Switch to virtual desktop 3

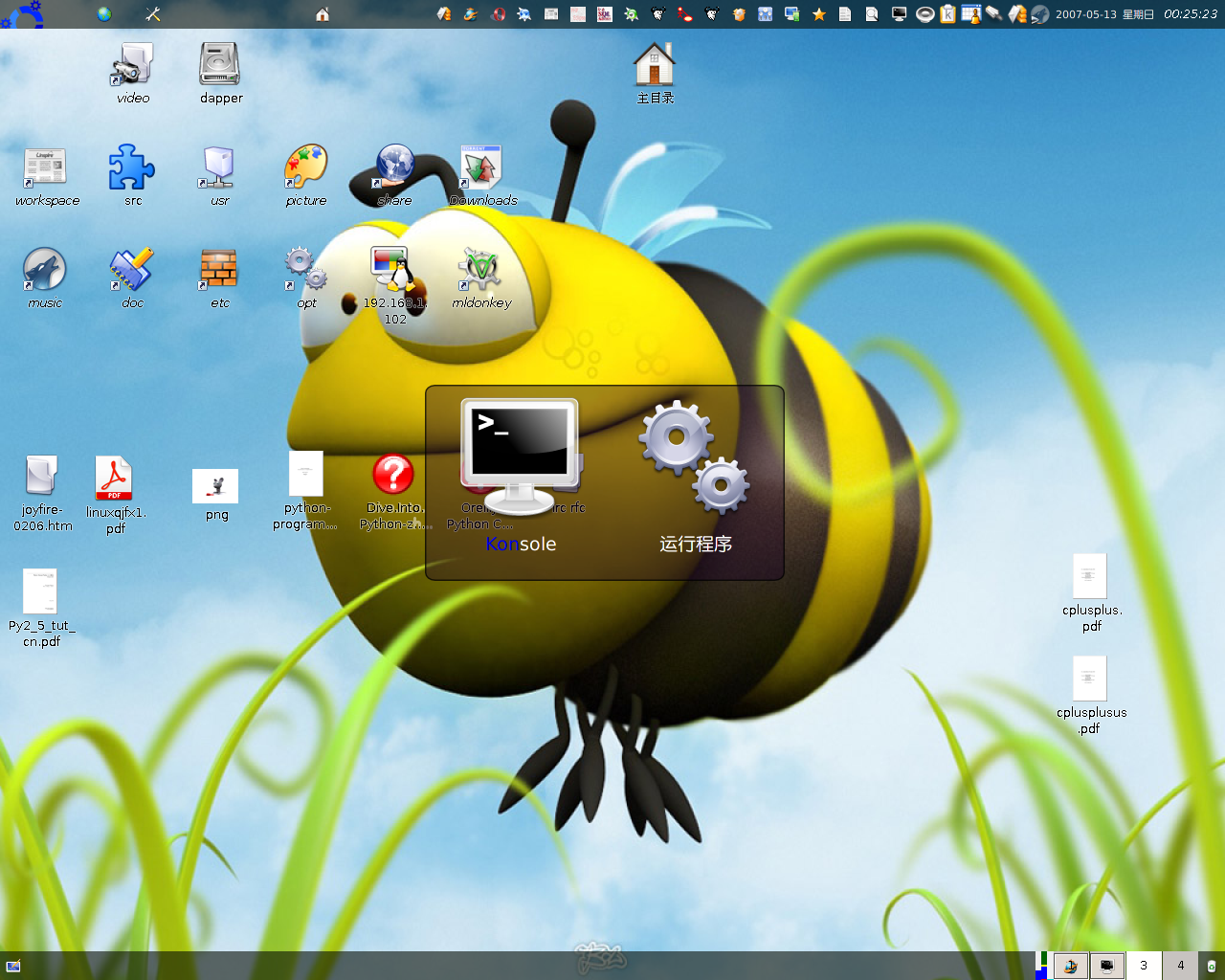pyautogui.click(x=1144, y=966)
